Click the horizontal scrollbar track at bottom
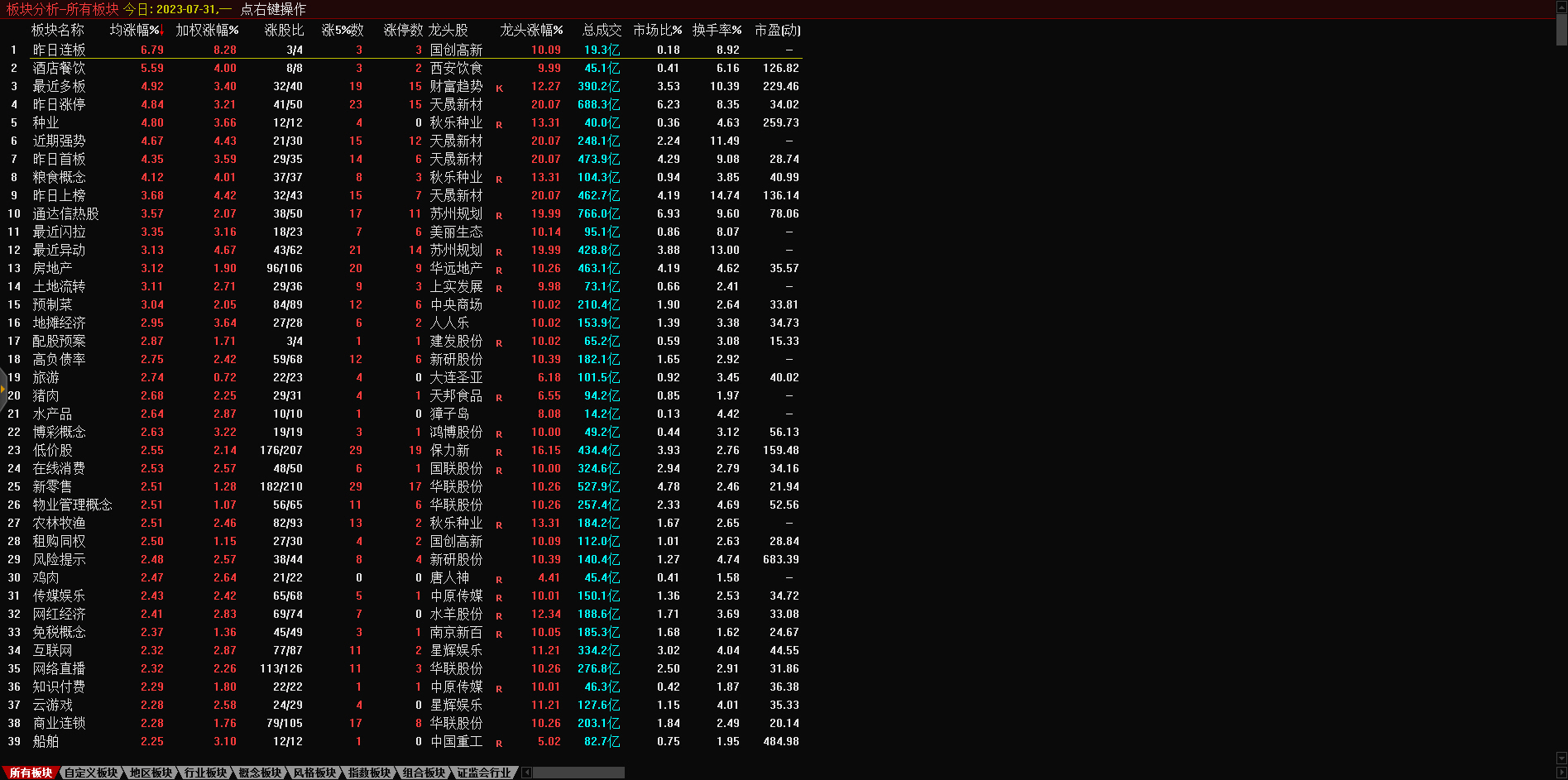 coord(579,773)
